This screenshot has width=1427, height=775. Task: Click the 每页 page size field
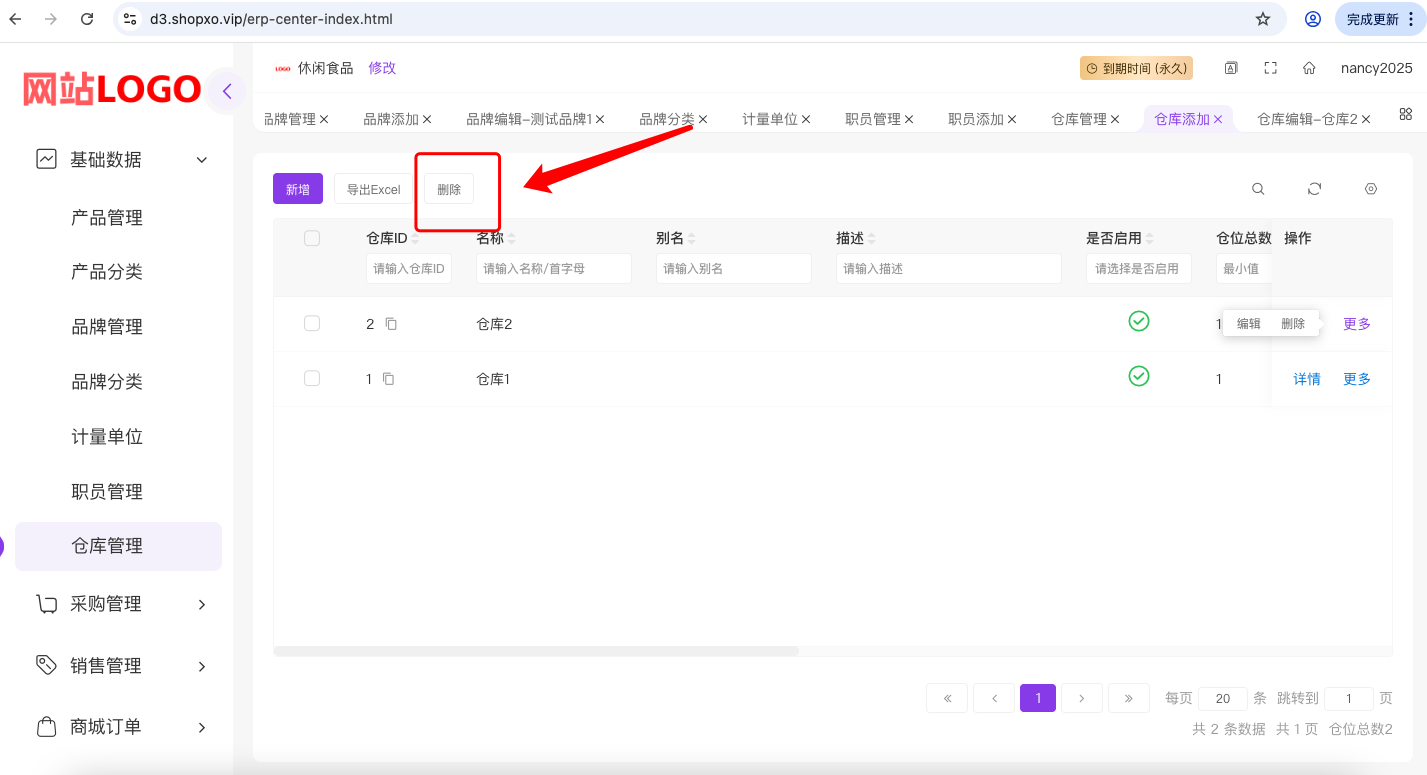(1223, 699)
